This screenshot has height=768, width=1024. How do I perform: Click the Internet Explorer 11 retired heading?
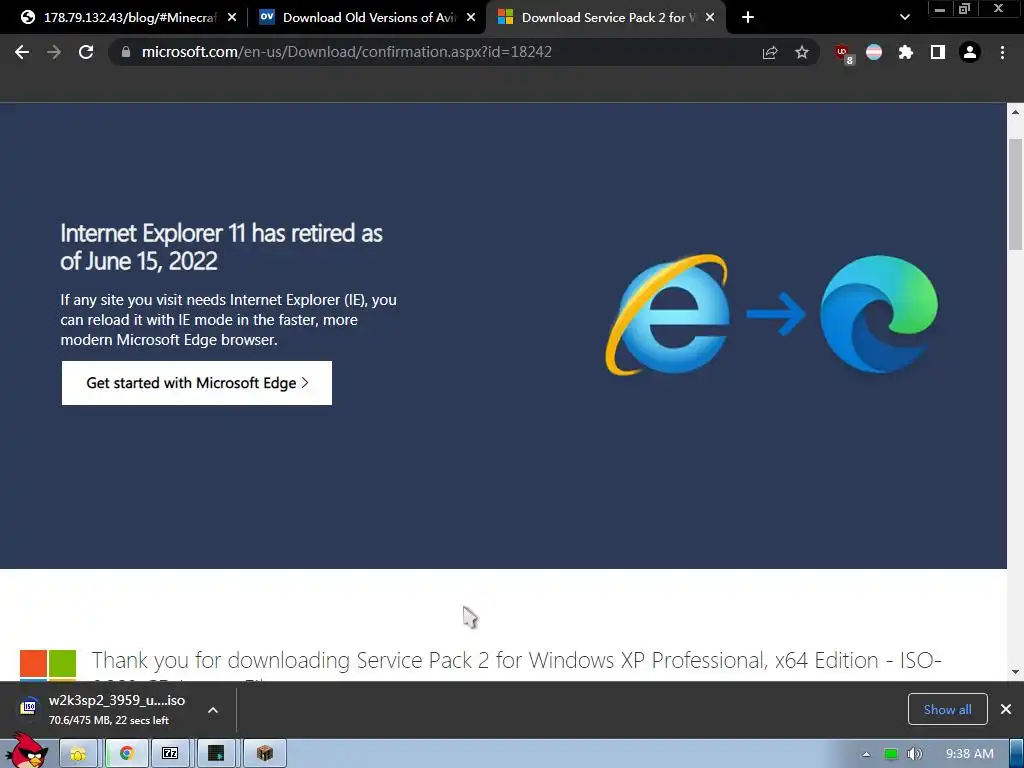click(x=221, y=247)
